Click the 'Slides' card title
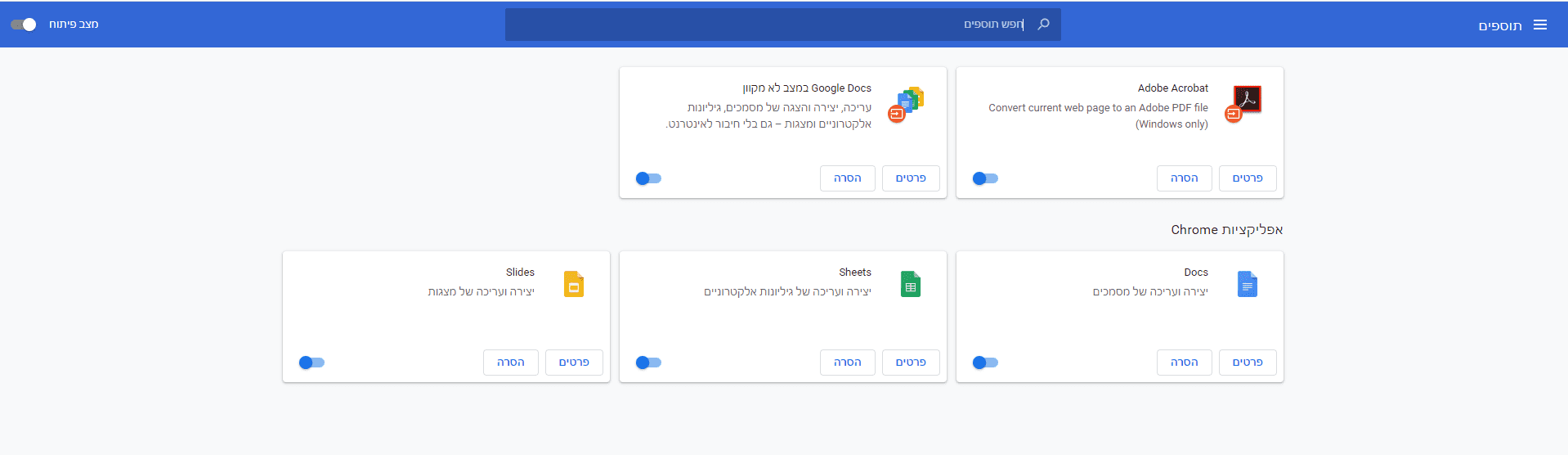 pyautogui.click(x=520, y=273)
